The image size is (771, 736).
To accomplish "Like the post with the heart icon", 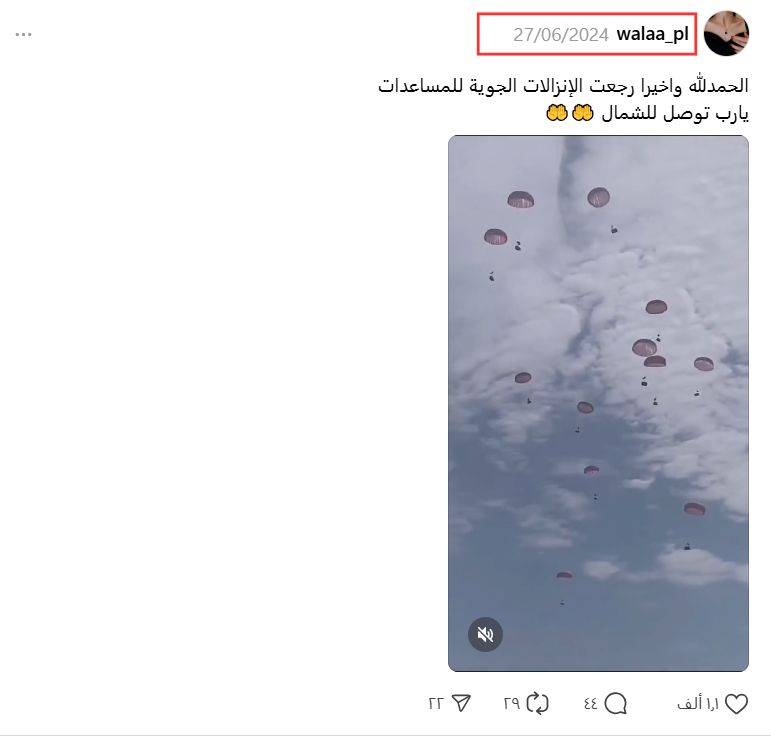I will coord(736,704).
